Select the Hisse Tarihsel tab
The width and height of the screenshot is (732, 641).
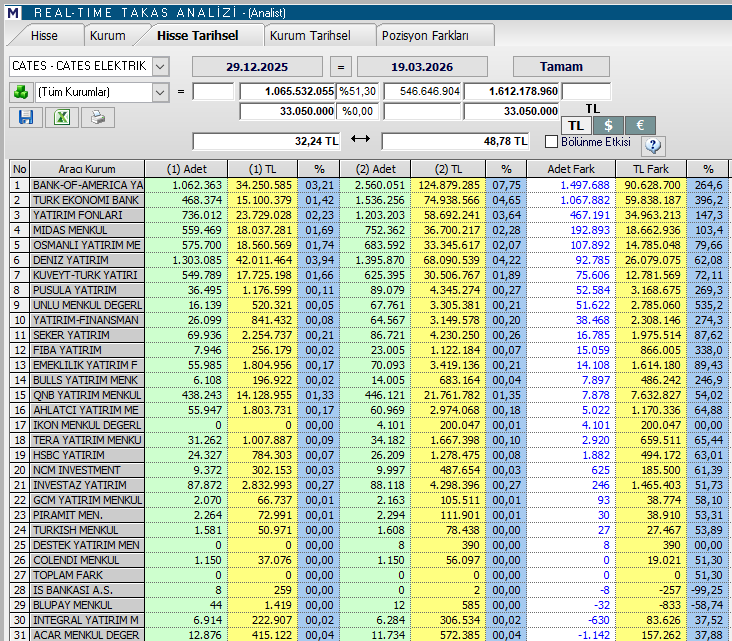tap(197, 35)
